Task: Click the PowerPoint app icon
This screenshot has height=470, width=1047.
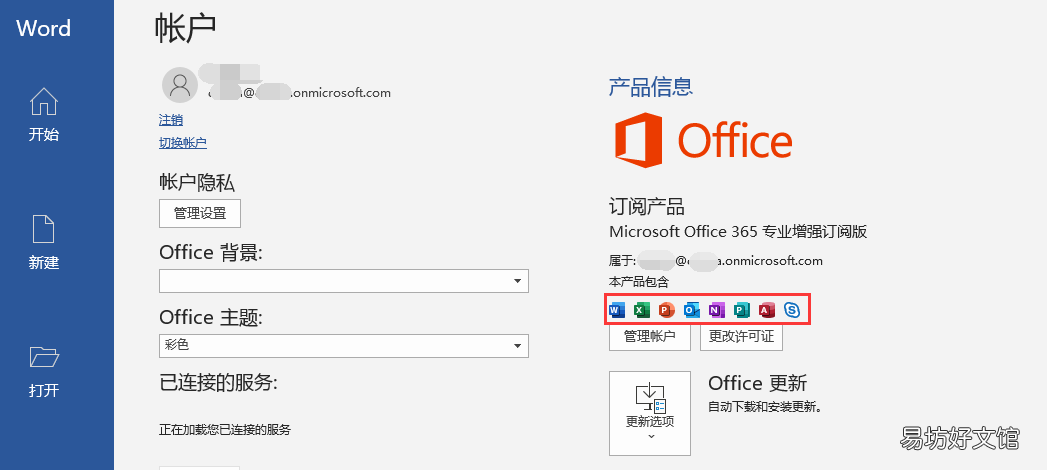Action: (x=666, y=310)
